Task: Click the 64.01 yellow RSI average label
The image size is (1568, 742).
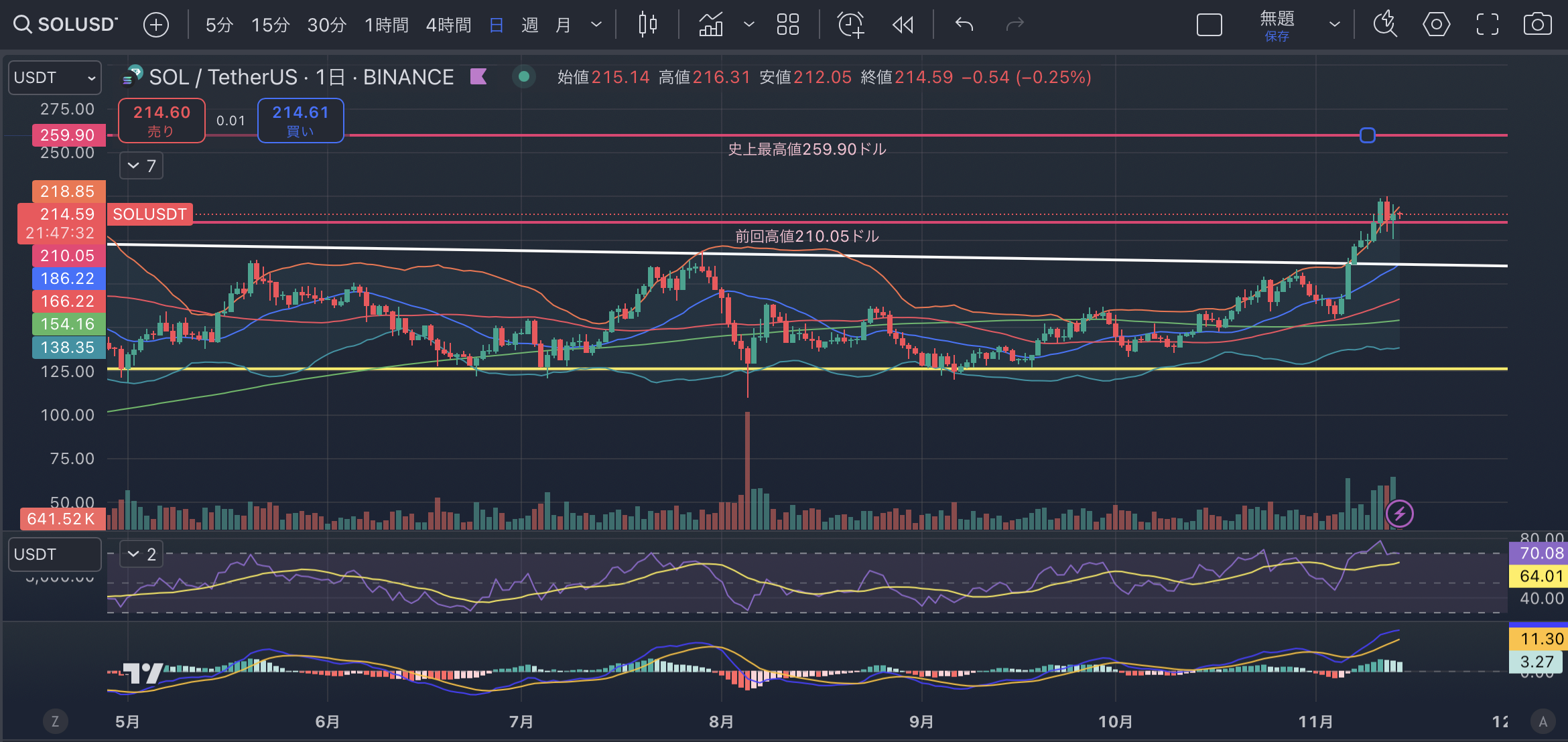Action: 1539,576
